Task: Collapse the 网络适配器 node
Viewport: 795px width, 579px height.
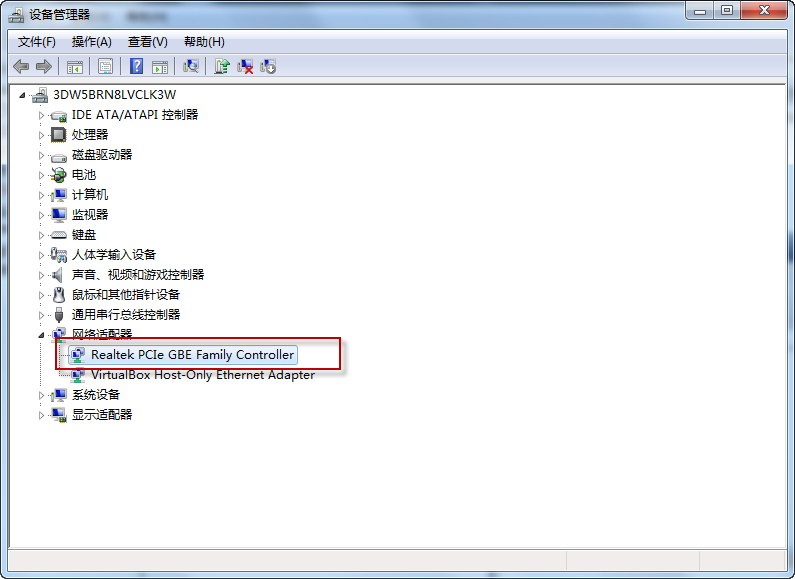Action: pyautogui.click(x=42, y=335)
